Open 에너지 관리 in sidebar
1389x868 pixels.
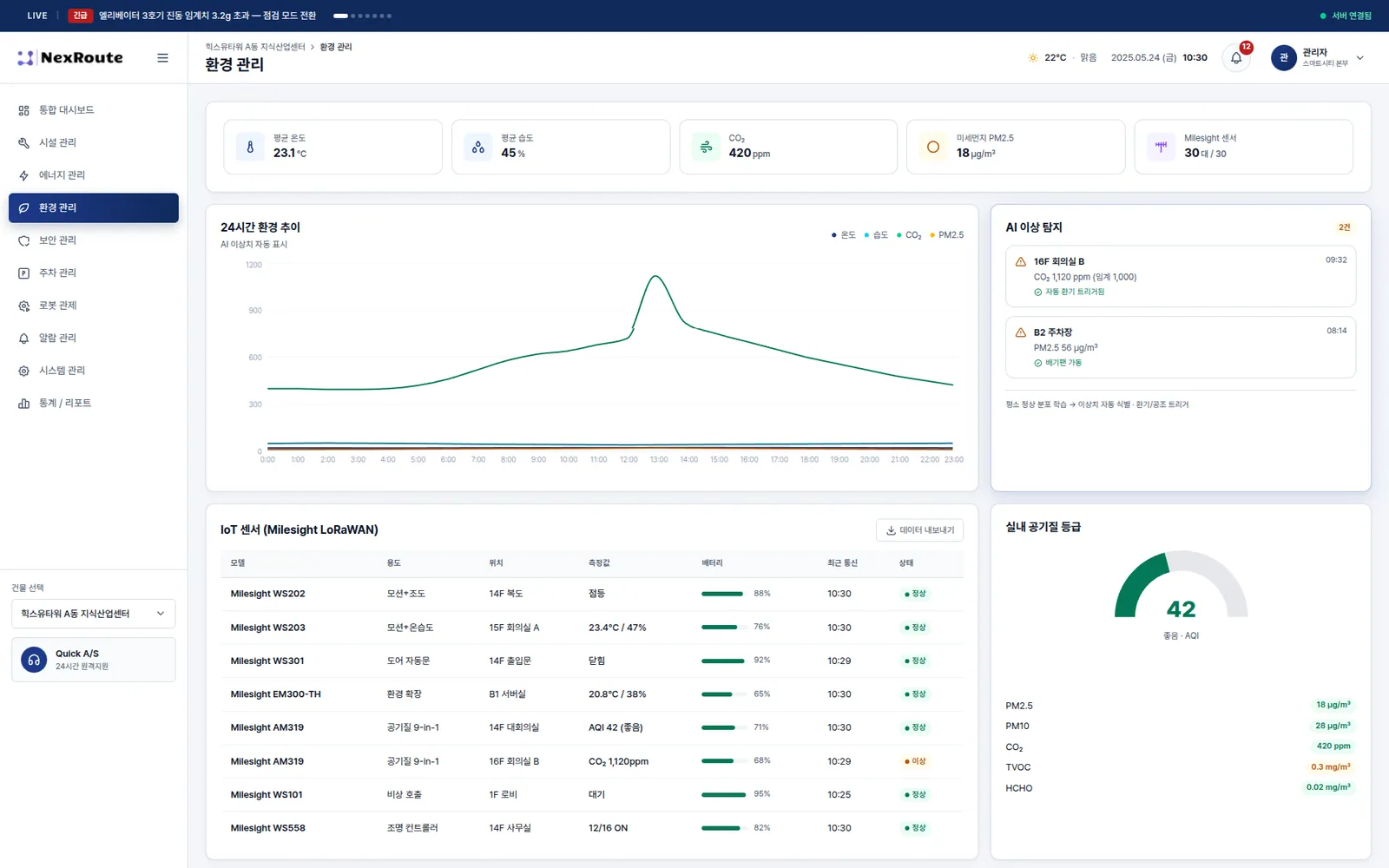tap(94, 175)
